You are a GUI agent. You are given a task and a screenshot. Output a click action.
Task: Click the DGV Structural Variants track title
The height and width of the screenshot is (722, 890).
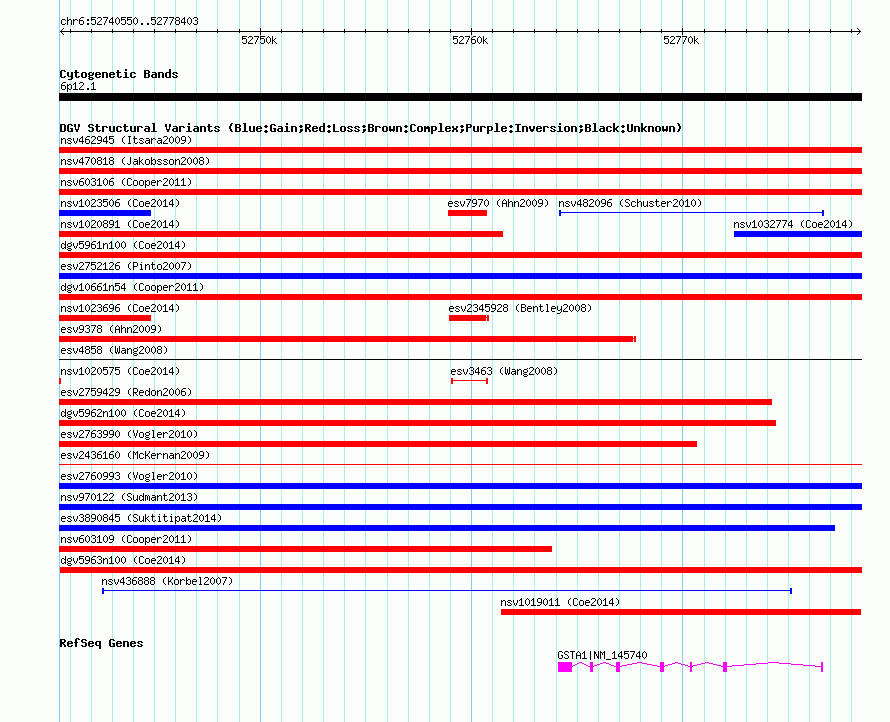pyautogui.click(x=371, y=128)
